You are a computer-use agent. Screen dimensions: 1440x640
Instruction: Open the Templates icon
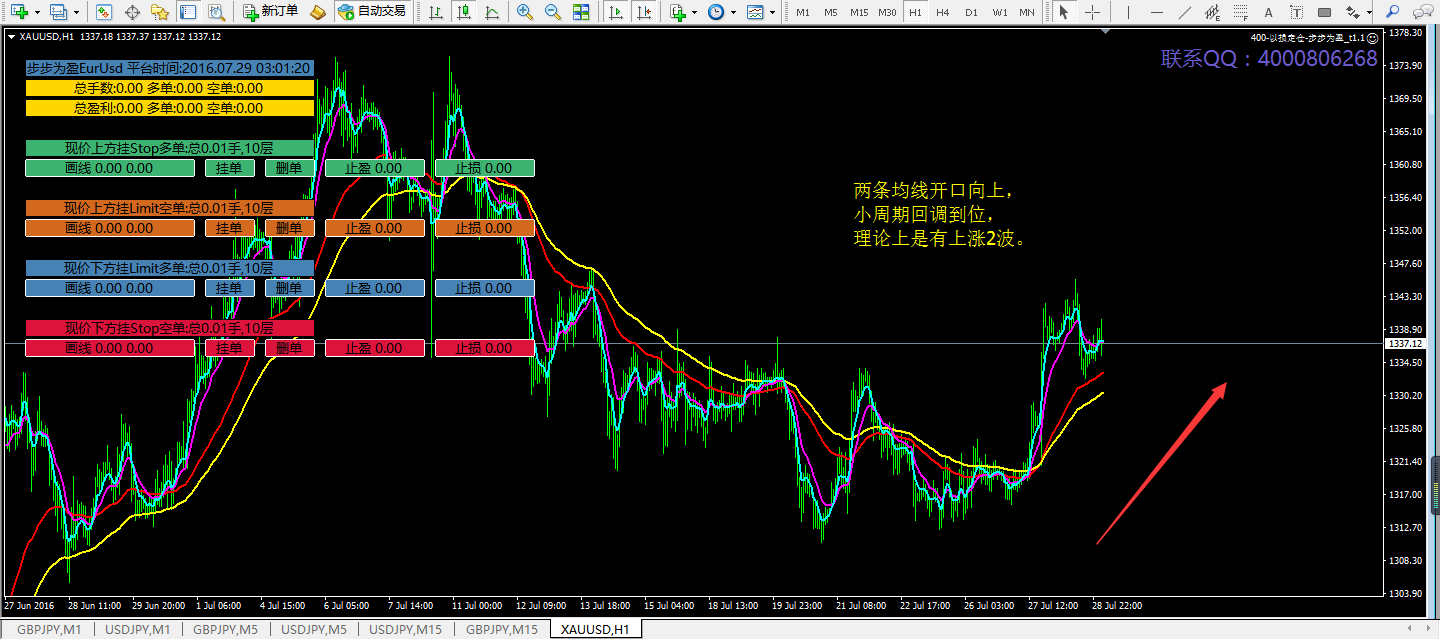click(755, 12)
